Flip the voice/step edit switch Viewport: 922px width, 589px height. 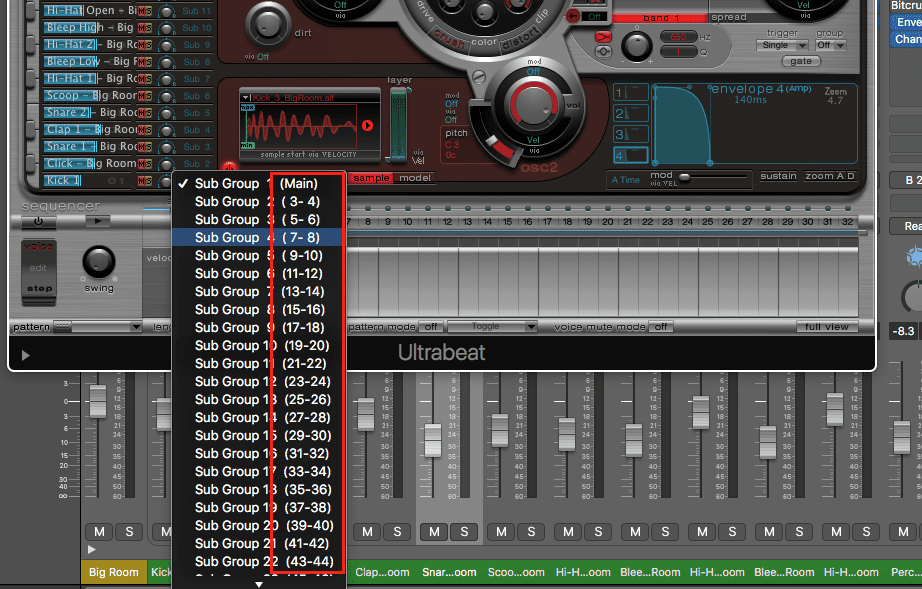coord(39,272)
